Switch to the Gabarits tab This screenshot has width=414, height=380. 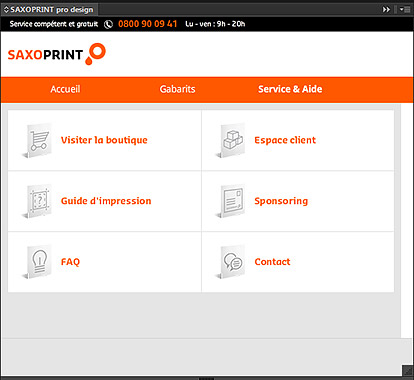pos(177,89)
